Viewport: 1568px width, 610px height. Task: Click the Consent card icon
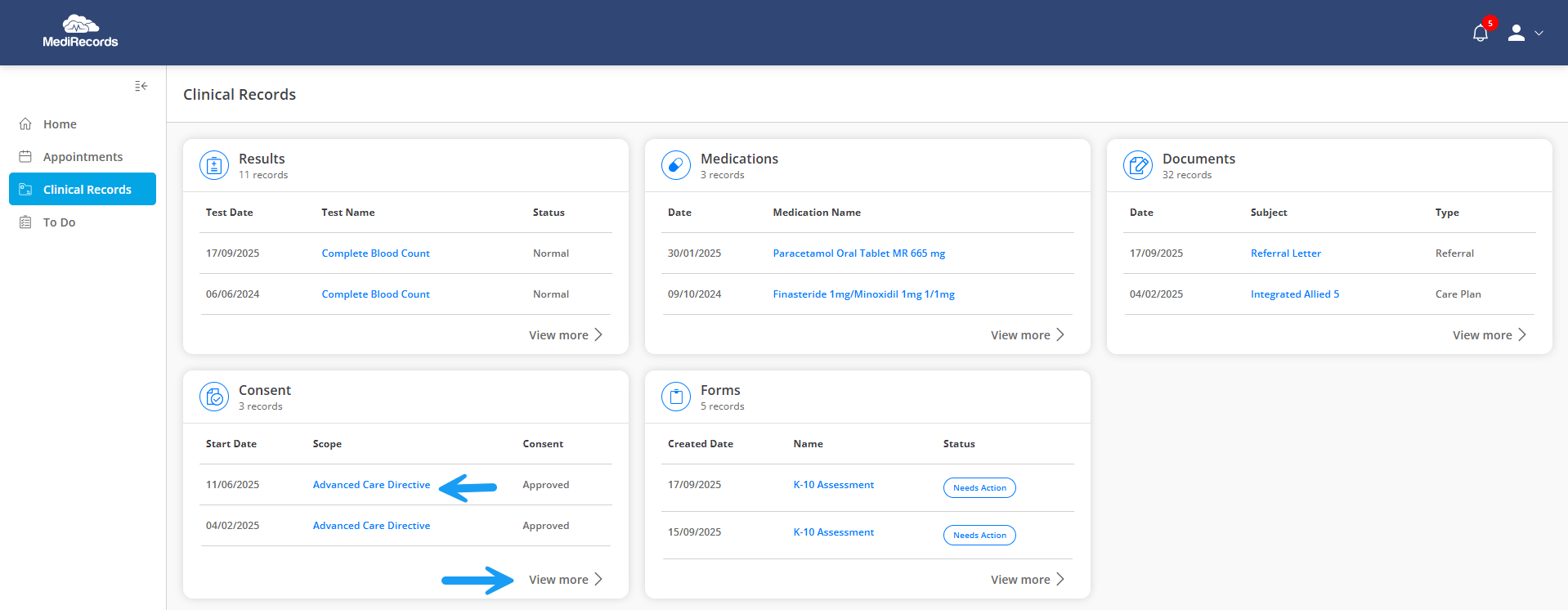tap(214, 397)
